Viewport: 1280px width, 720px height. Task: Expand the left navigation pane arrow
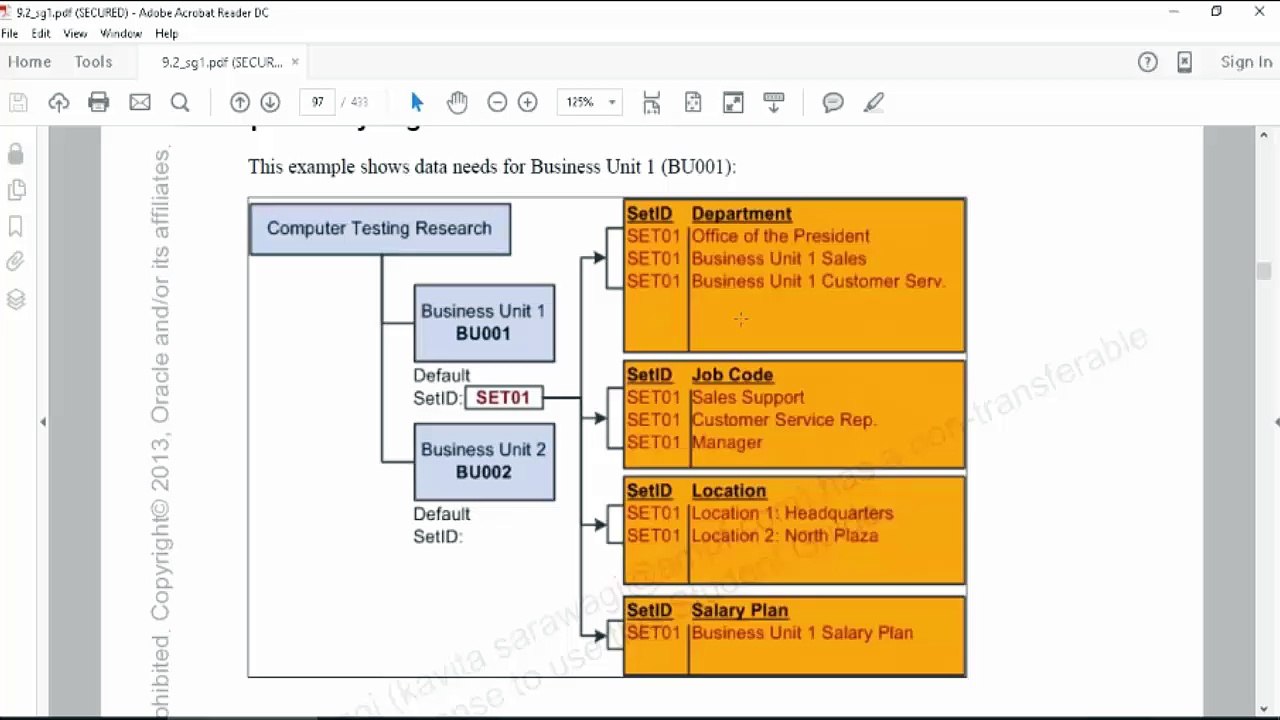click(x=43, y=422)
